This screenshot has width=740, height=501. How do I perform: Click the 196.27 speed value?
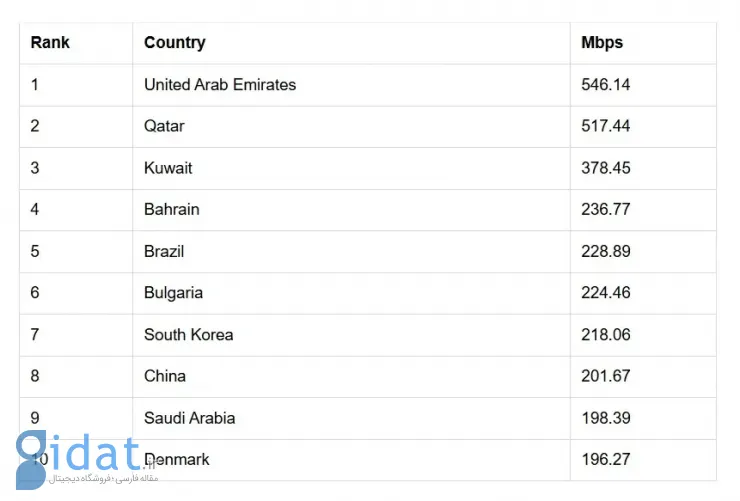click(606, 460)
